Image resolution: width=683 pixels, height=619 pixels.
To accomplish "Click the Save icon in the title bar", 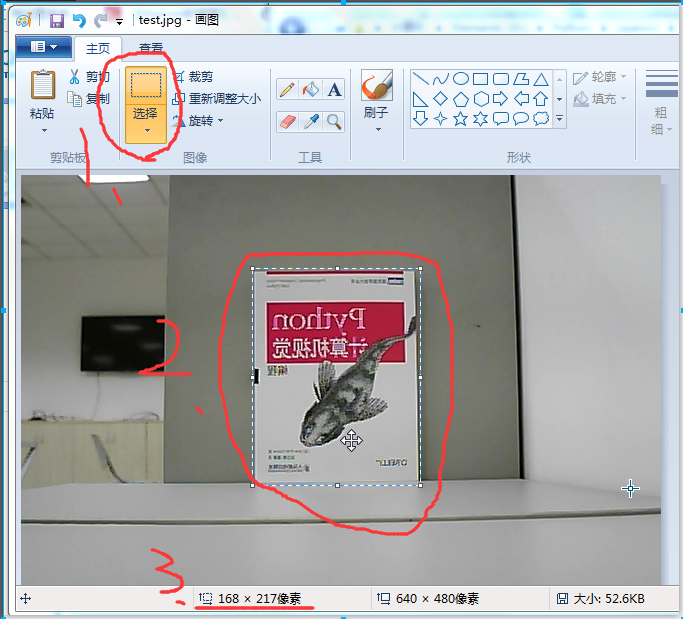I will tap(57, 20).
